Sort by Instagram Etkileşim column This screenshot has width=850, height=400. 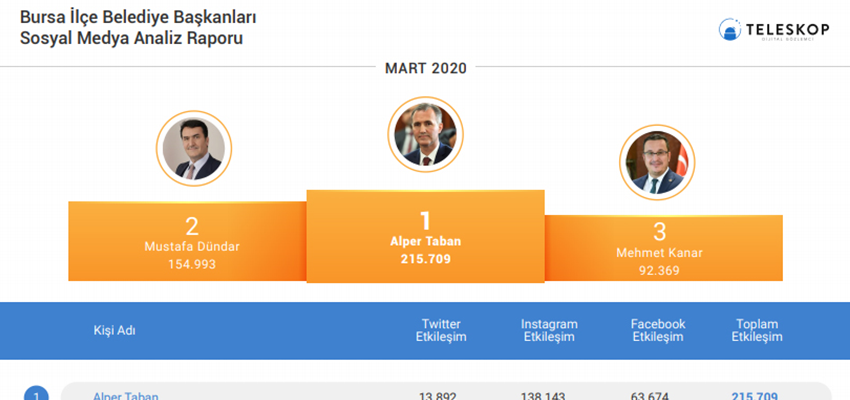pyautogui.click(x=549, y=331)
